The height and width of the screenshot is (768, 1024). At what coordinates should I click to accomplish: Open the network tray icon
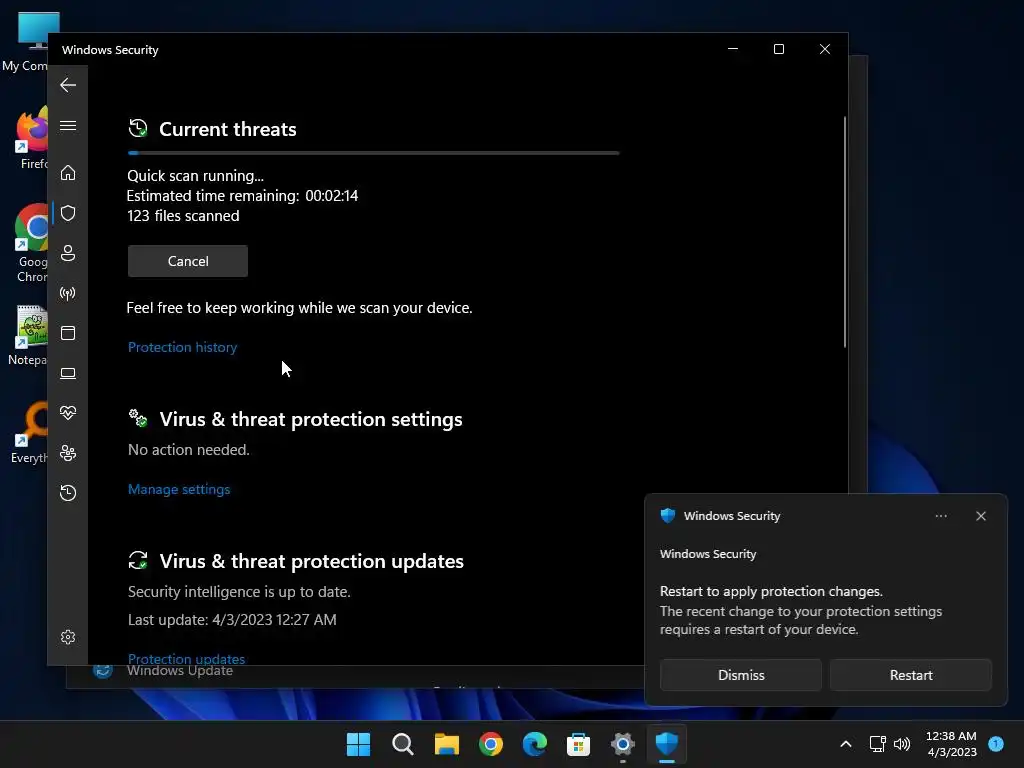coord(877,744)
